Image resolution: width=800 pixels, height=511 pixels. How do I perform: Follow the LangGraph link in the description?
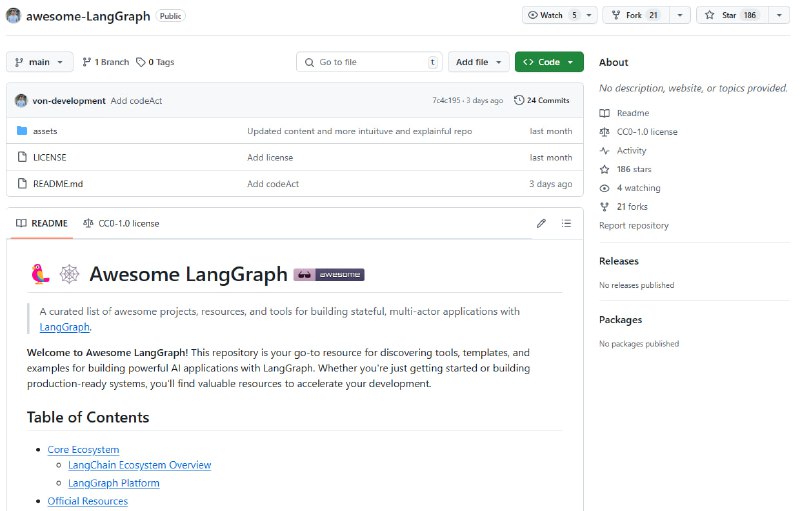[x=64, y=327]
